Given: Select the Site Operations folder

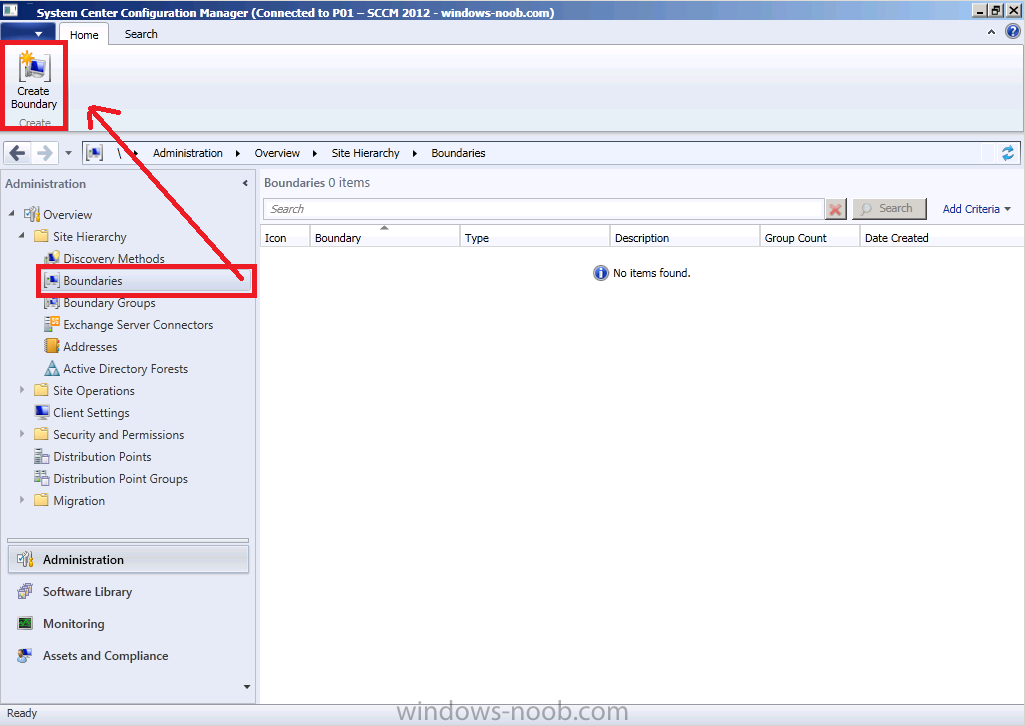Looking at the screenshot, I should click(x=93, y=391).
